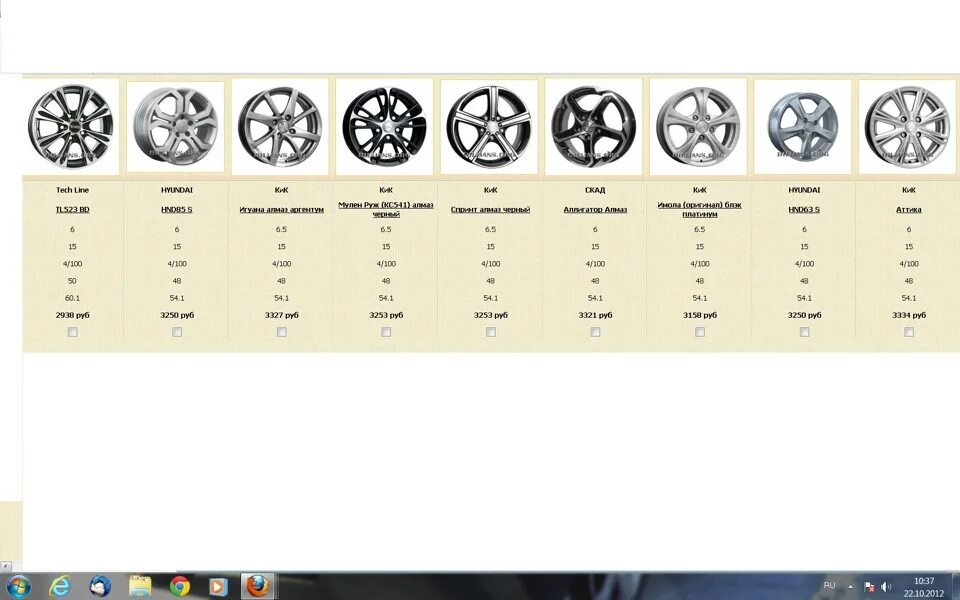Image resolution: width=960 pixels, height=600 pixels.
Task: Follow the Аттика link
Action: pyautogui.click(x=909, y=209)
